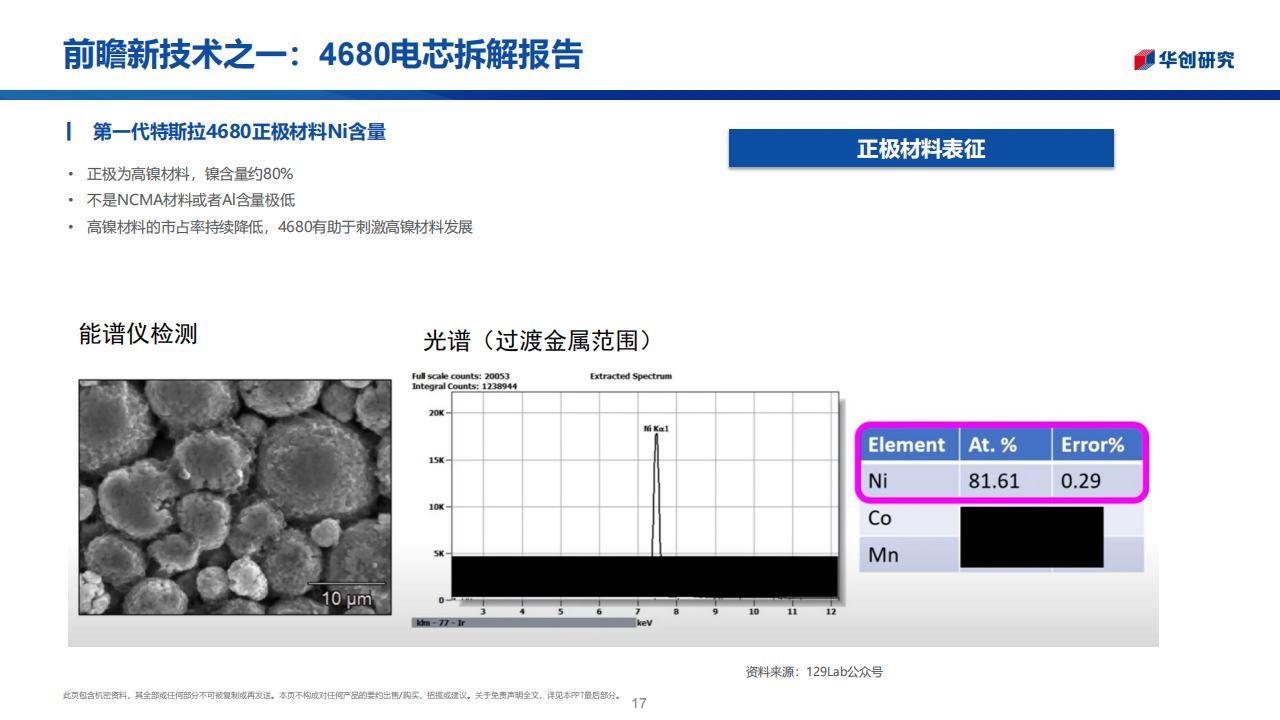Click the source note 资料来源：129Lab公众号
1280x720 pixels.
814,672
